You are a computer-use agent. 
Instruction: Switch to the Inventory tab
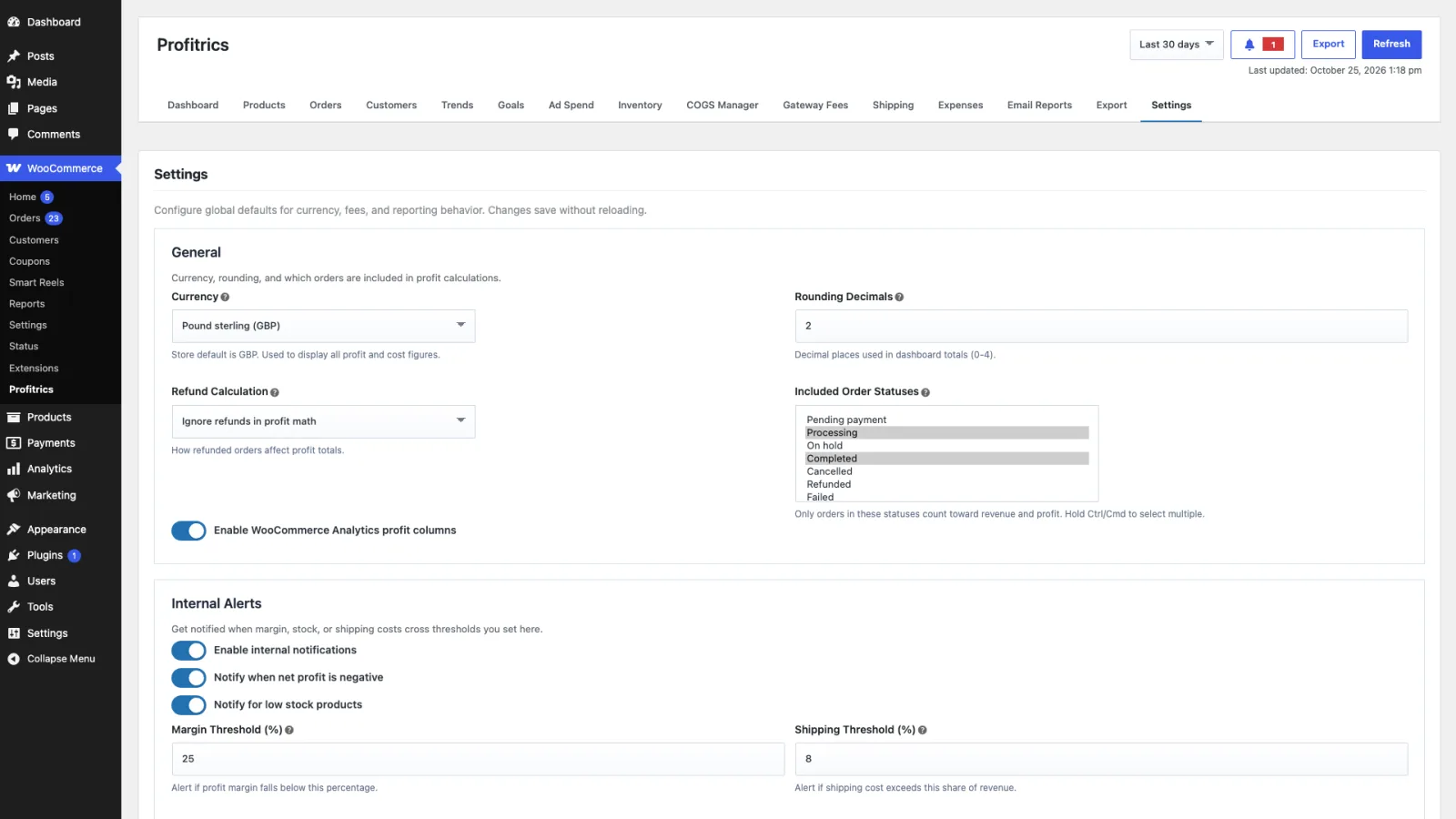point(640,106)
